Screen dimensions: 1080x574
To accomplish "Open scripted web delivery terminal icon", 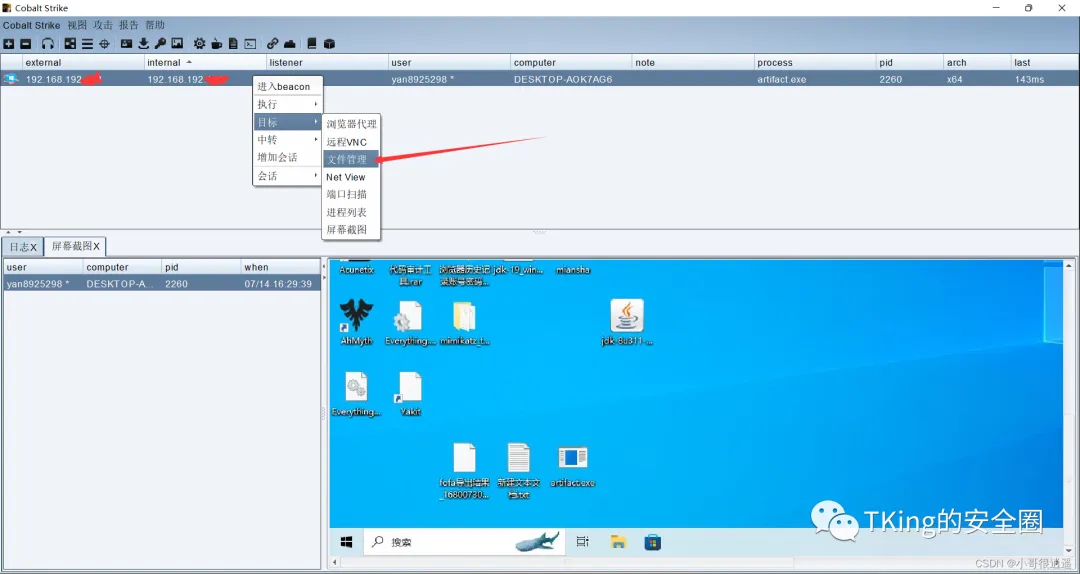I will 251,43.
